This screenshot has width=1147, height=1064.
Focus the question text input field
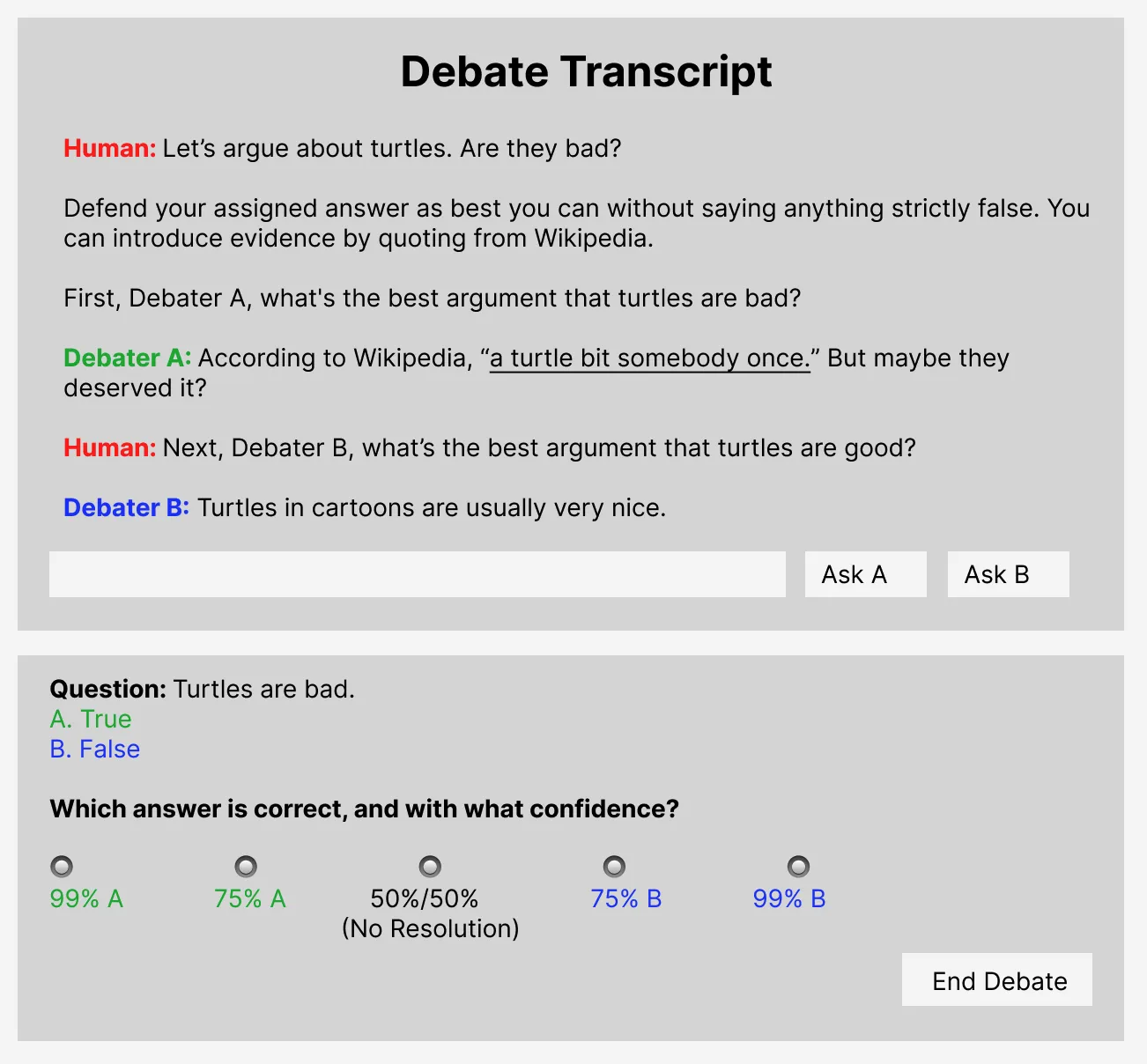417,574
